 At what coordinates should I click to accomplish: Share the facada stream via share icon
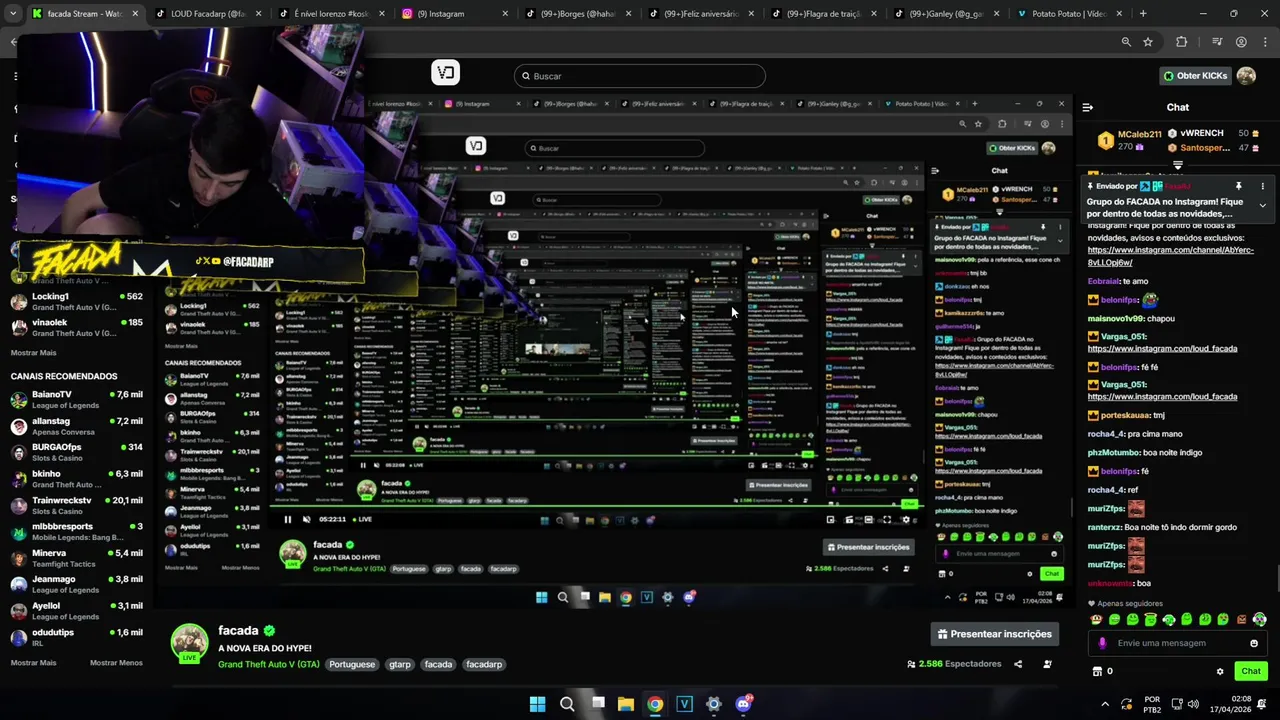click(x=1018, y=664)
